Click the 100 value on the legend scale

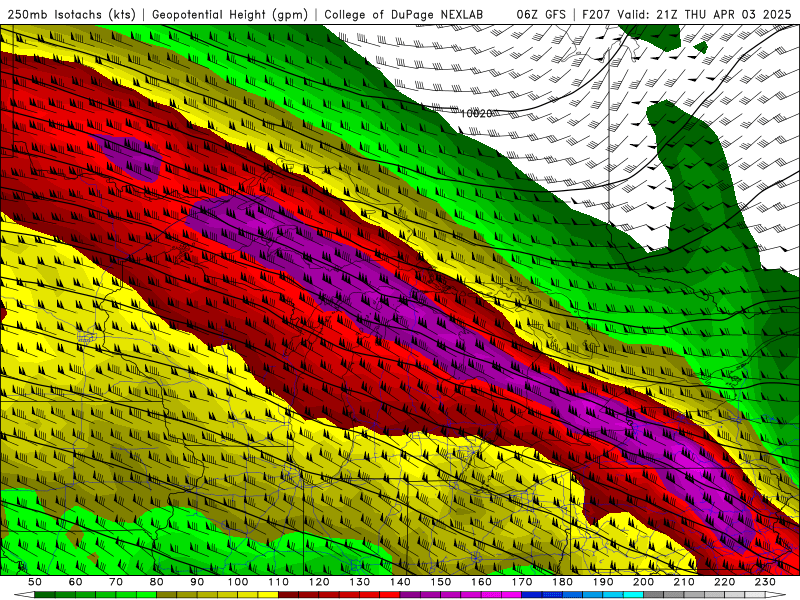(x=238, y=582)
